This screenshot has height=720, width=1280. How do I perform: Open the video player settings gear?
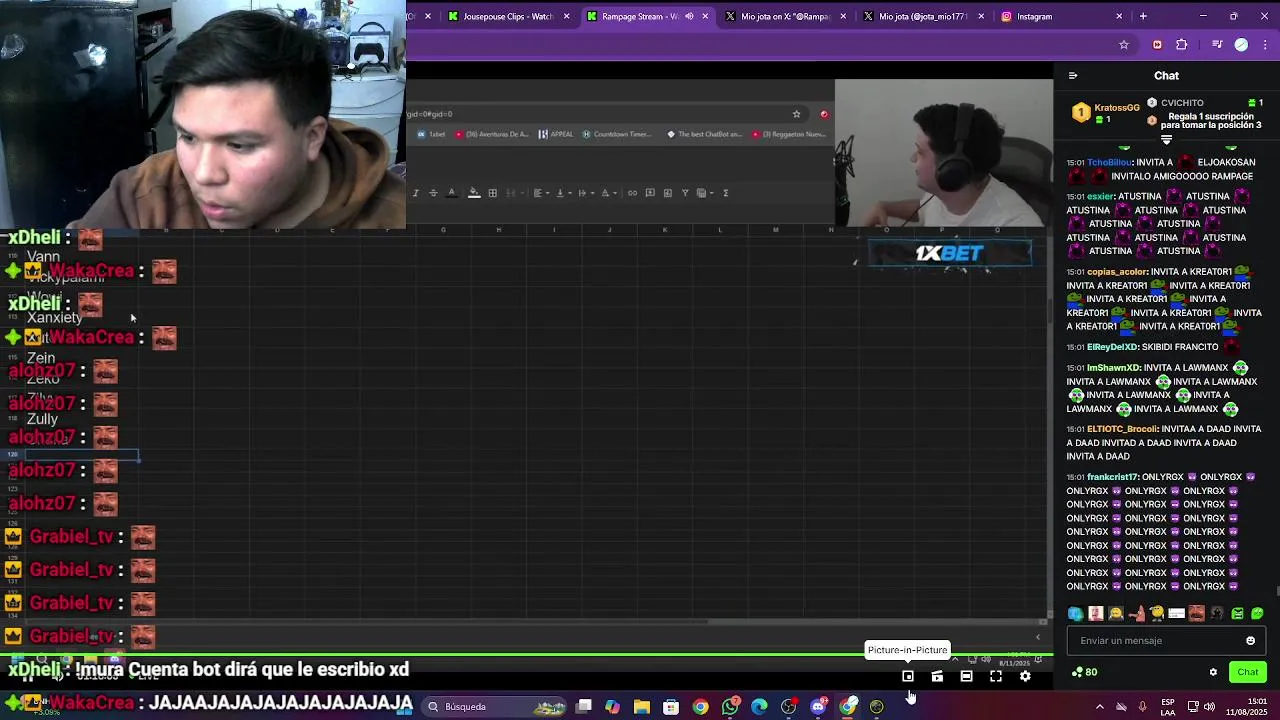pos(1025,677)
